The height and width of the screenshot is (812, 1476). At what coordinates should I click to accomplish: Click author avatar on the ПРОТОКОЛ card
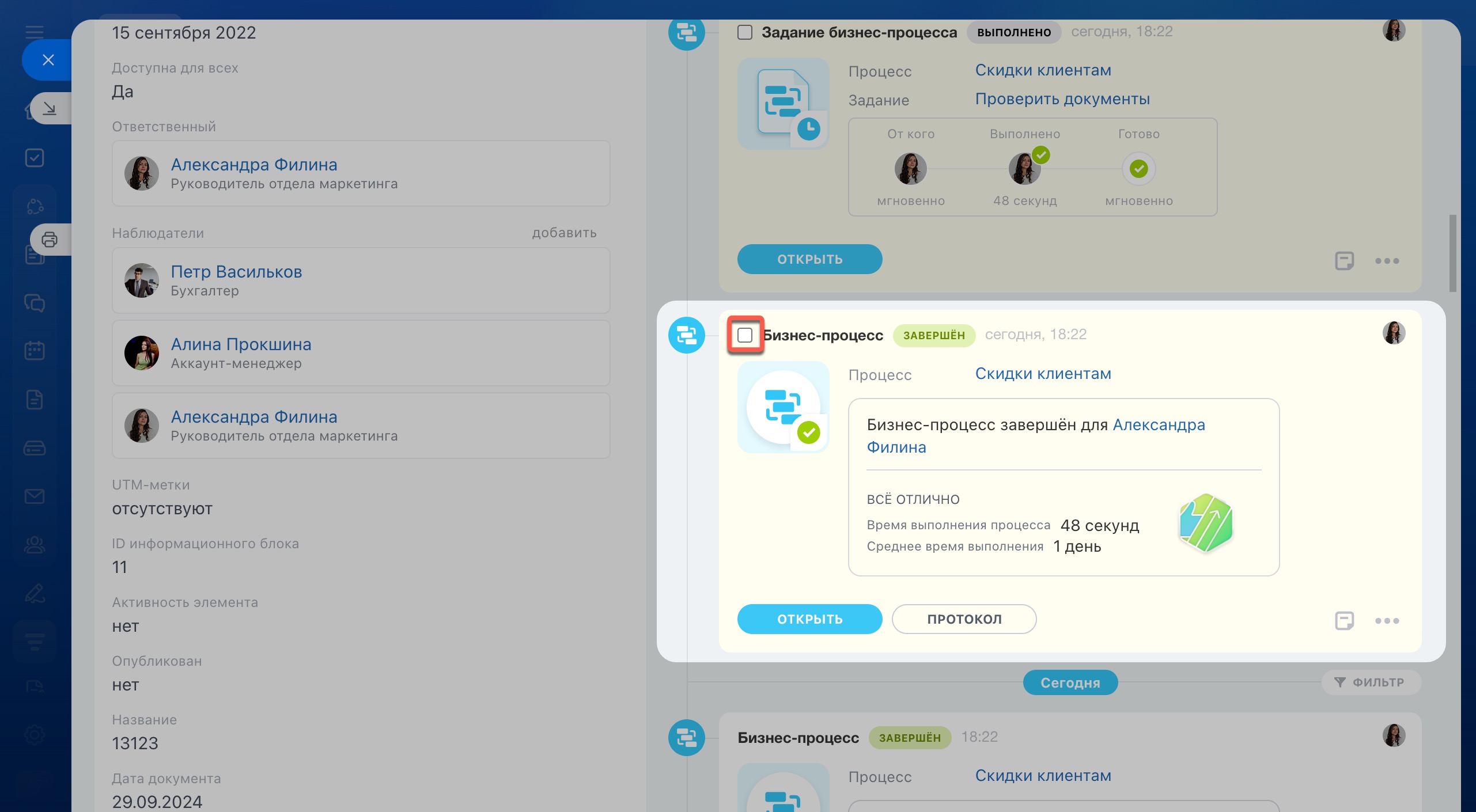coord(1394,333)
